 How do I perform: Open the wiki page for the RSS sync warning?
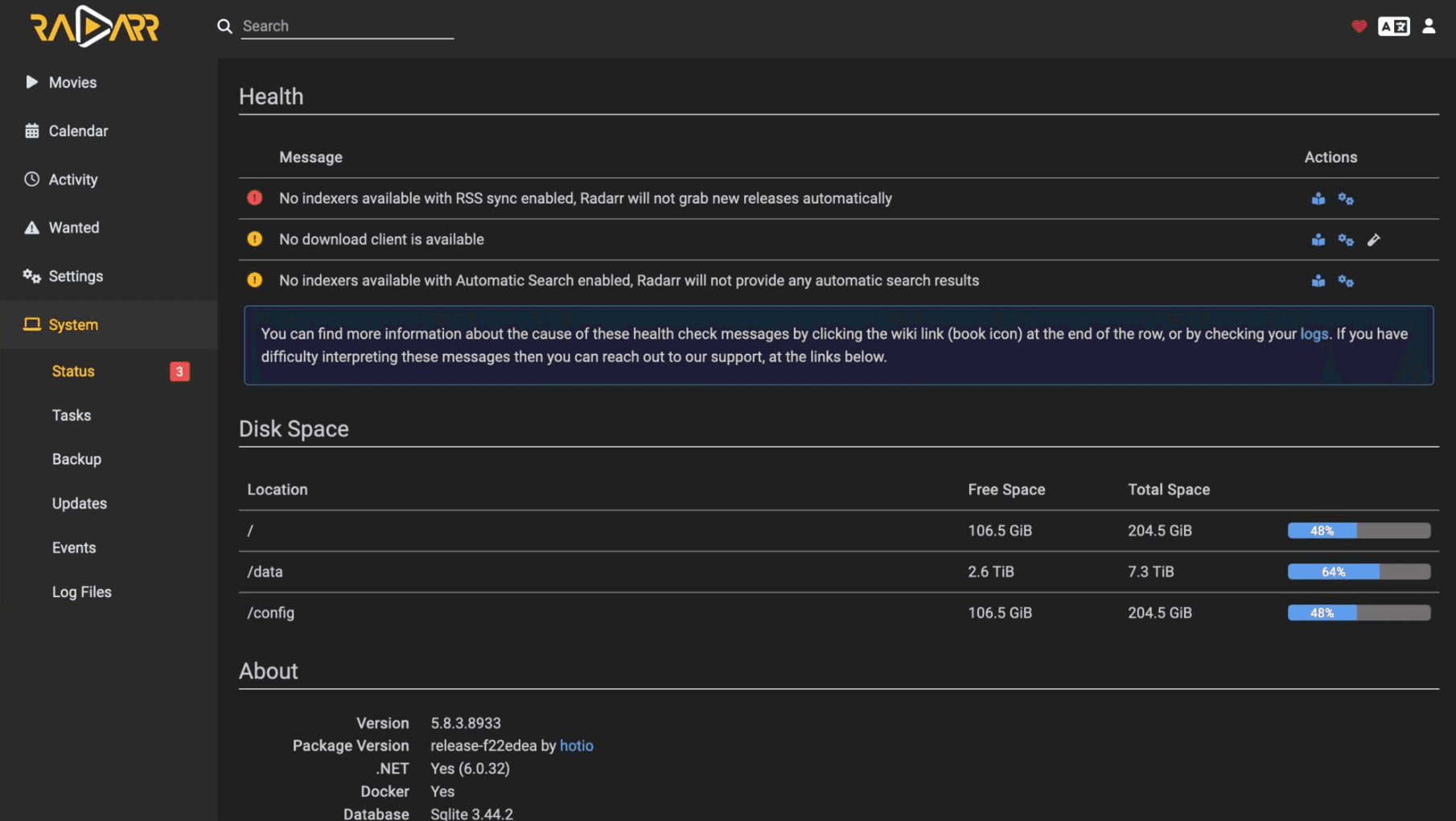click(1318, 198)
